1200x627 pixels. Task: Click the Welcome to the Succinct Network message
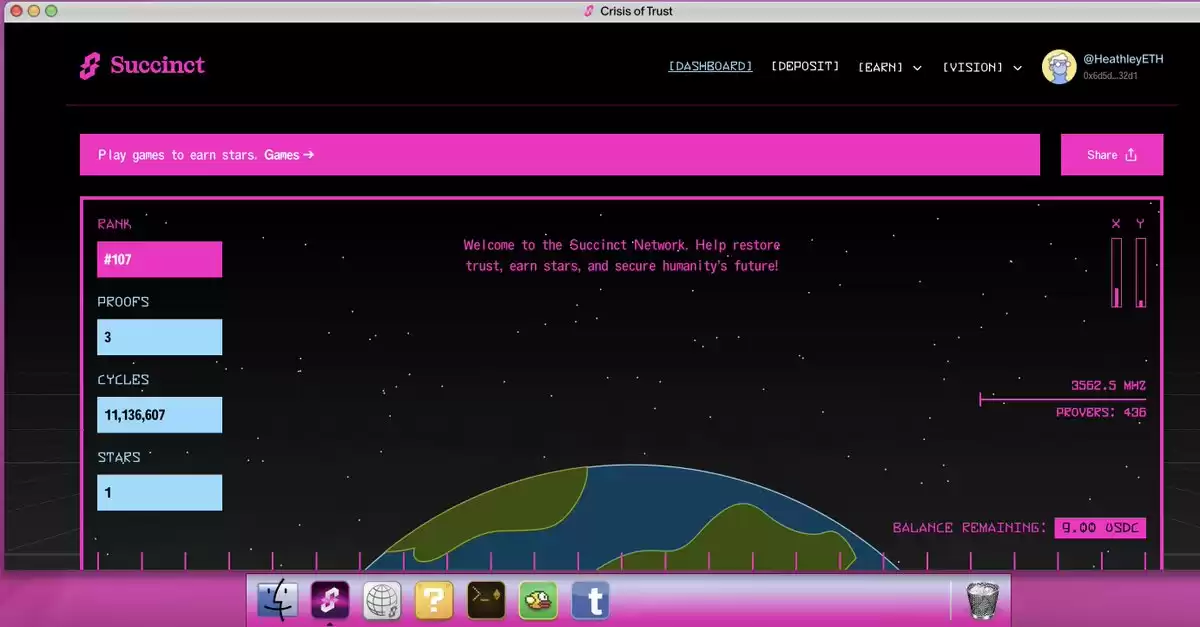click(x=622, y=255)
